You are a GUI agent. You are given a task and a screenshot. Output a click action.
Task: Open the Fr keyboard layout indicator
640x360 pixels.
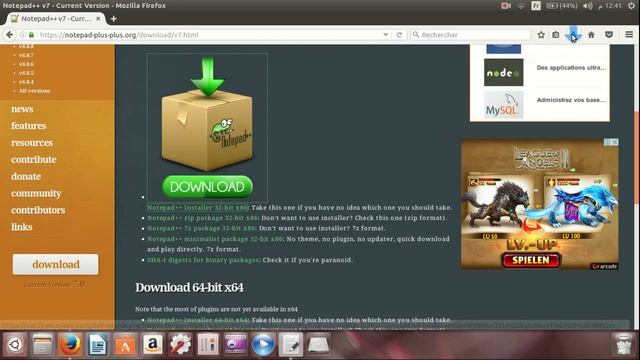coord(536,6)
